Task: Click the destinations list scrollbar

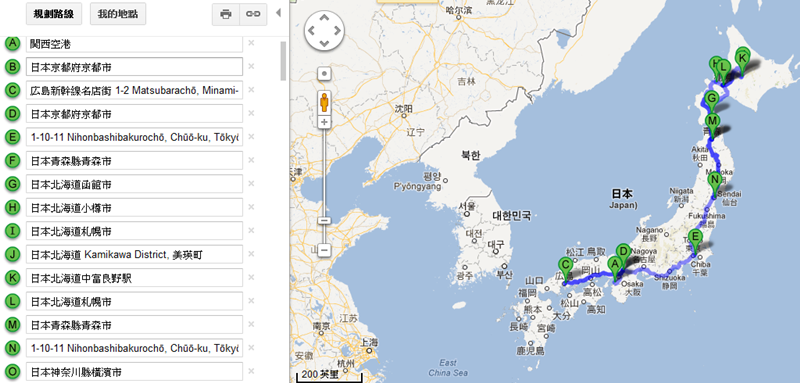Action: point(284,61)
